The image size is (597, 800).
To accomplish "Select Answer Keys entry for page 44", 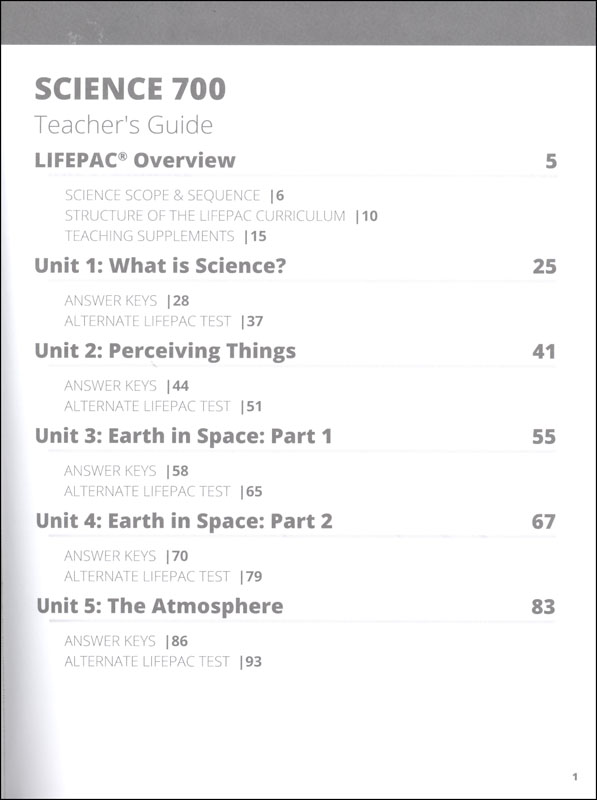I will click(127, 386).
